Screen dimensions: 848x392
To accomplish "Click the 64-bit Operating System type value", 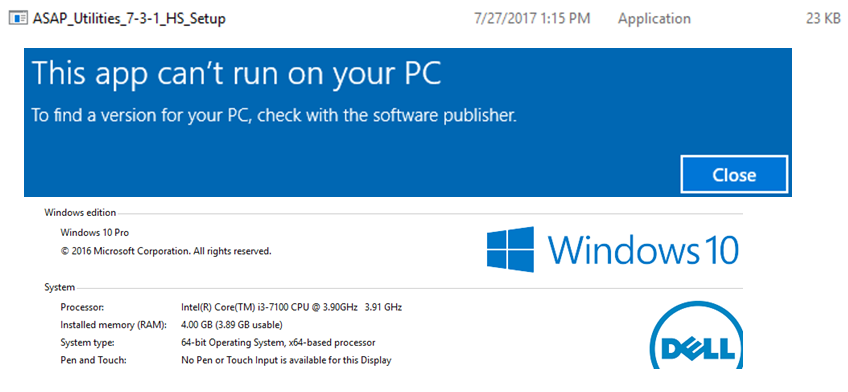I will pyautogui.click(x=278, y=342).
